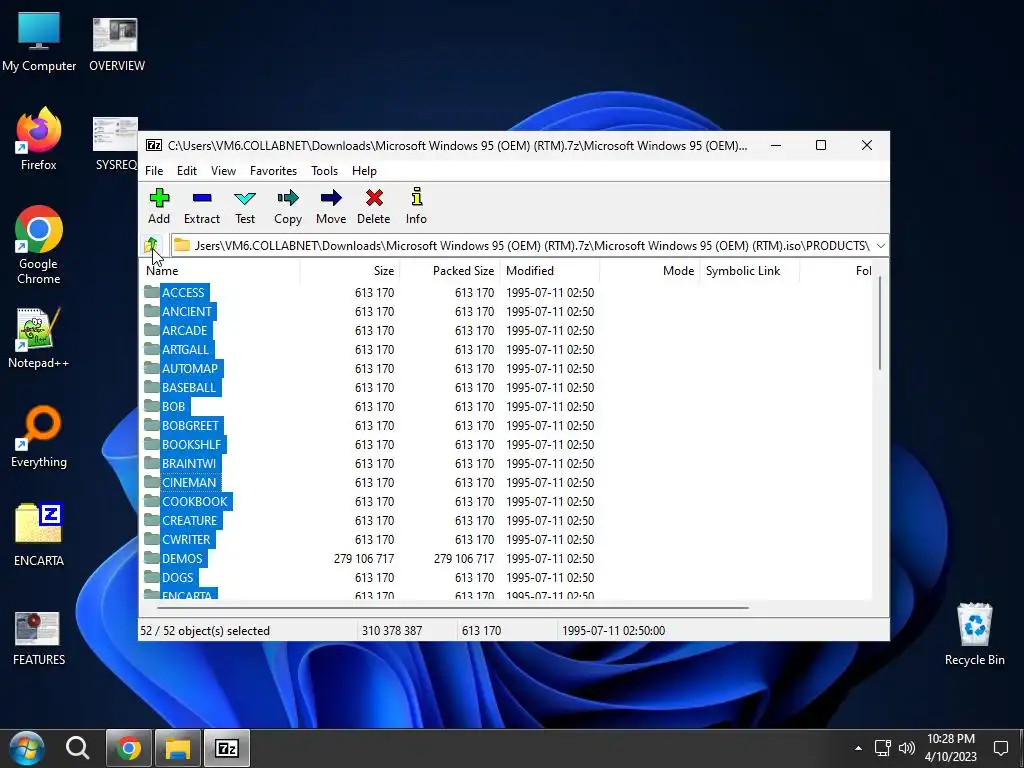Open the Favorites menu
The image size is (1024, 768).
[x=274, y=170]
